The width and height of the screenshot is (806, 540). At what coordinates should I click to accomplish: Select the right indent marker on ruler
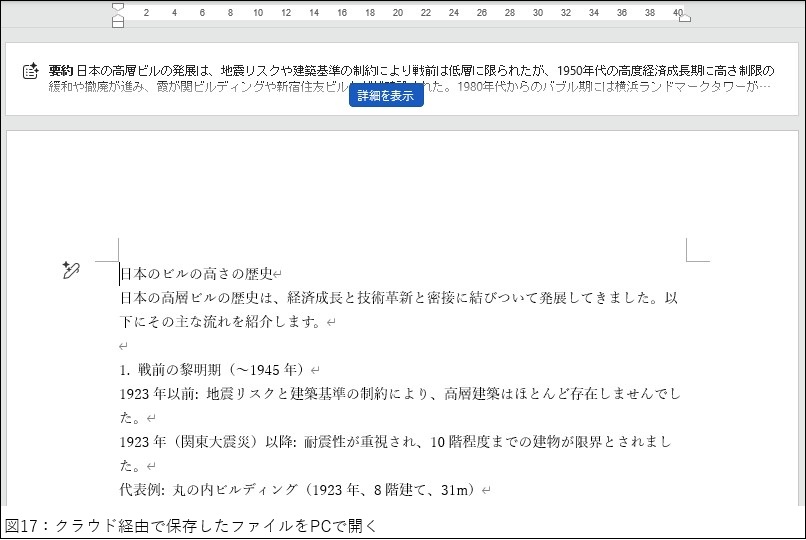[684, 16]
